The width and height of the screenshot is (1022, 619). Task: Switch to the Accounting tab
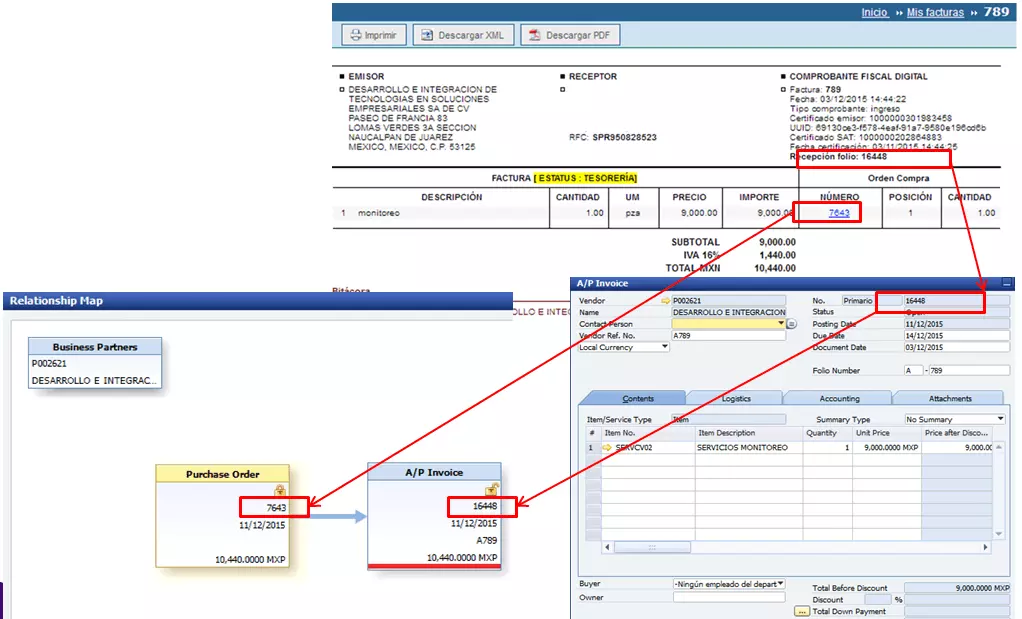[839, 398]
